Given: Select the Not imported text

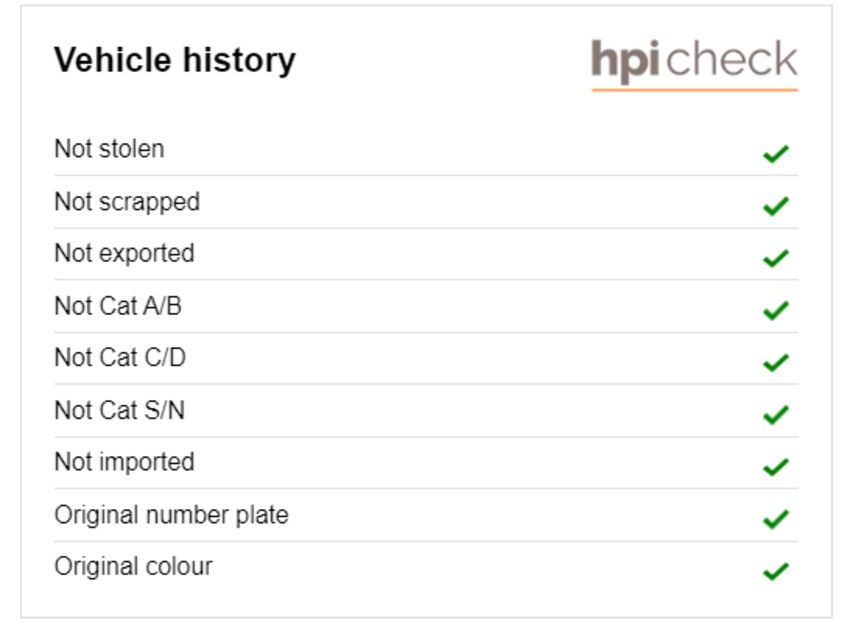Looking at the screenshot, I should pyautogui.click(x=125, y=462).
